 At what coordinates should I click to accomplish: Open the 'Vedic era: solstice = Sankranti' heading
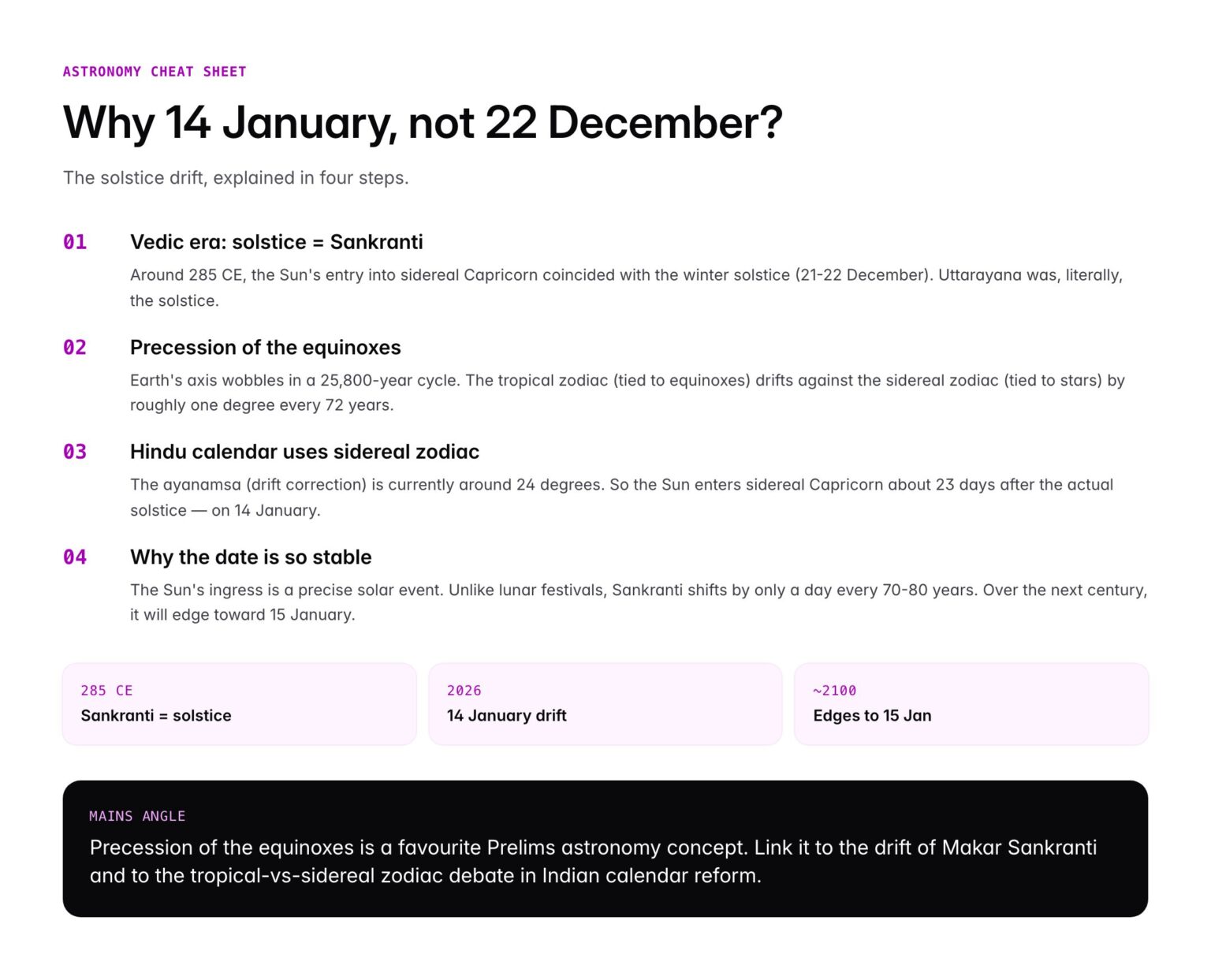point(276,242)
